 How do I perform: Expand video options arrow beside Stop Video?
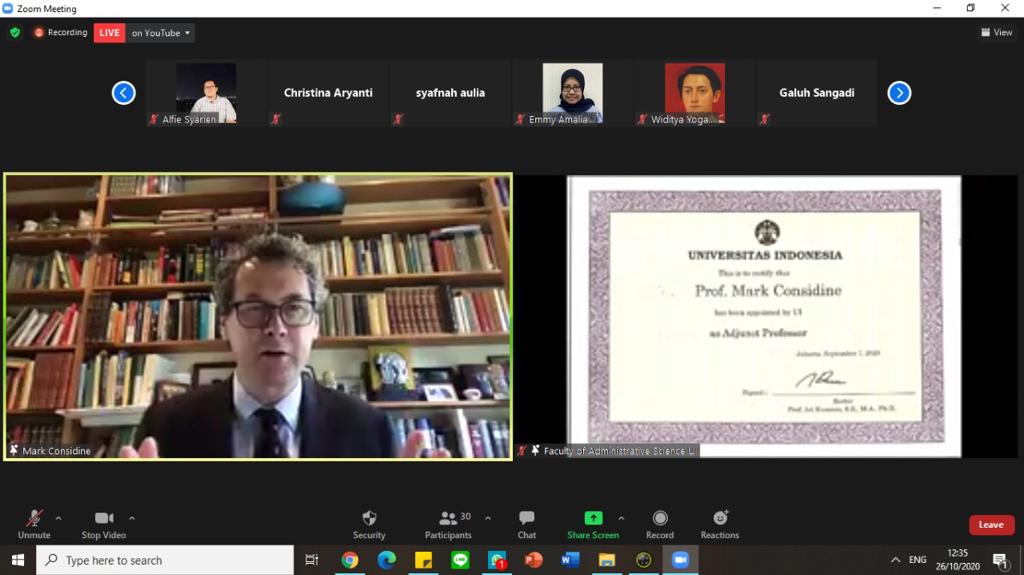[132, 518]
